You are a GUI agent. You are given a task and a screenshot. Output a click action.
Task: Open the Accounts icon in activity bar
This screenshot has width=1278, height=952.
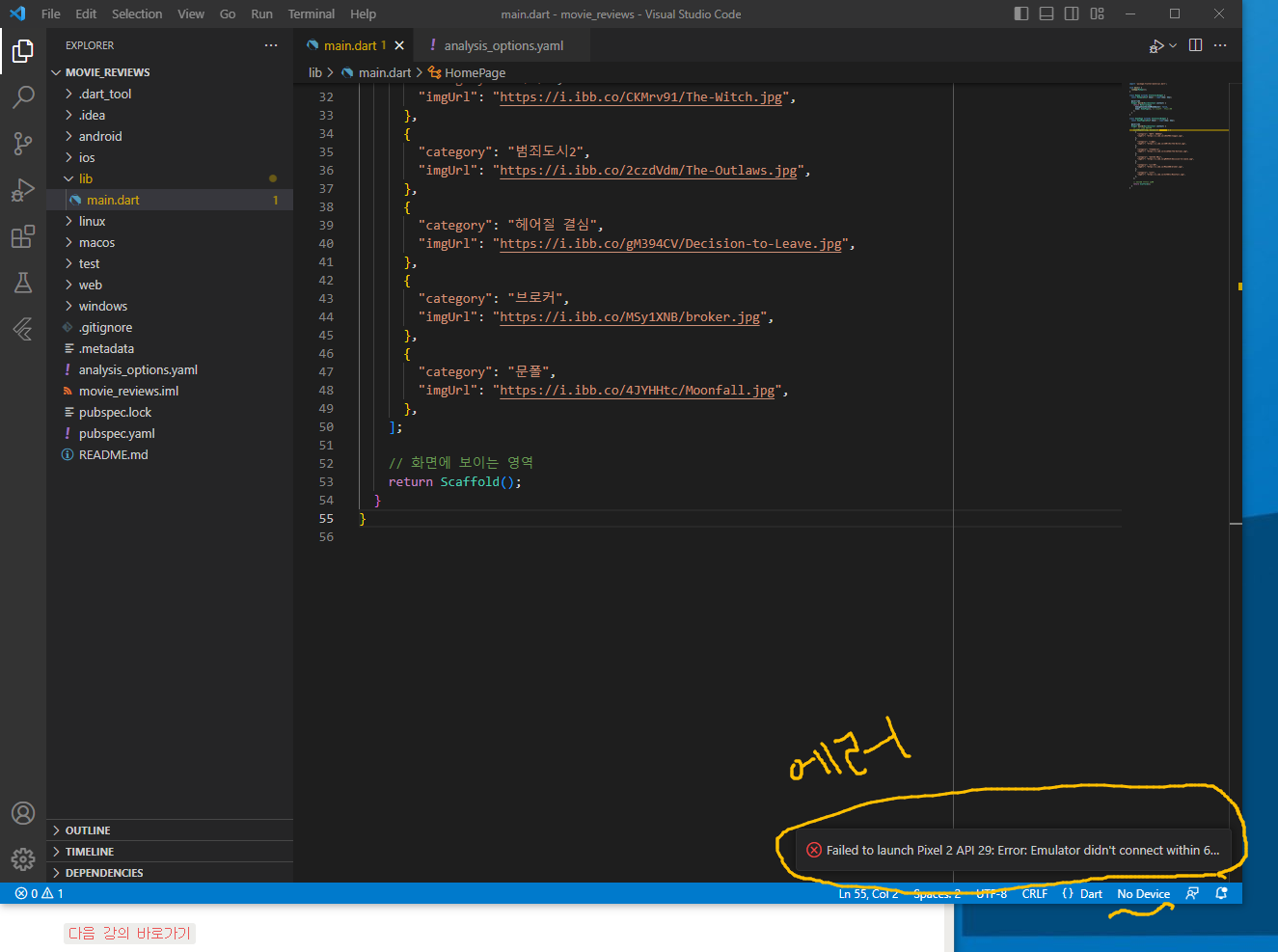(x=23, y=813)
